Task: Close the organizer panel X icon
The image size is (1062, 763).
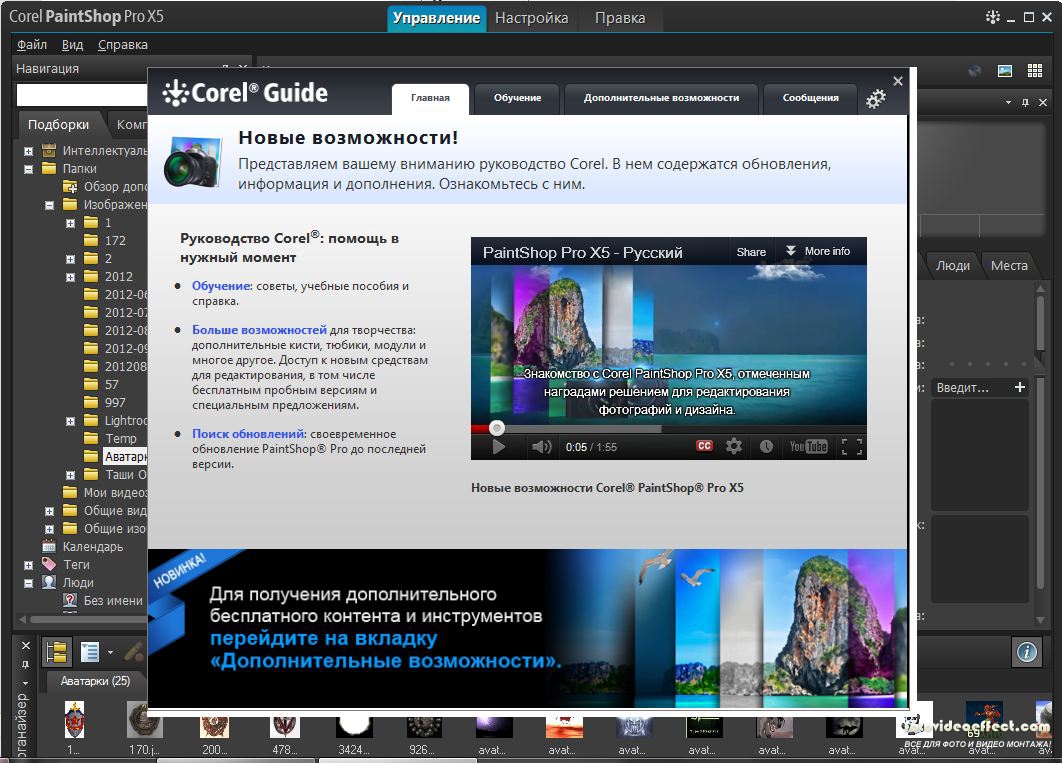Action: [x=26, y=646]
